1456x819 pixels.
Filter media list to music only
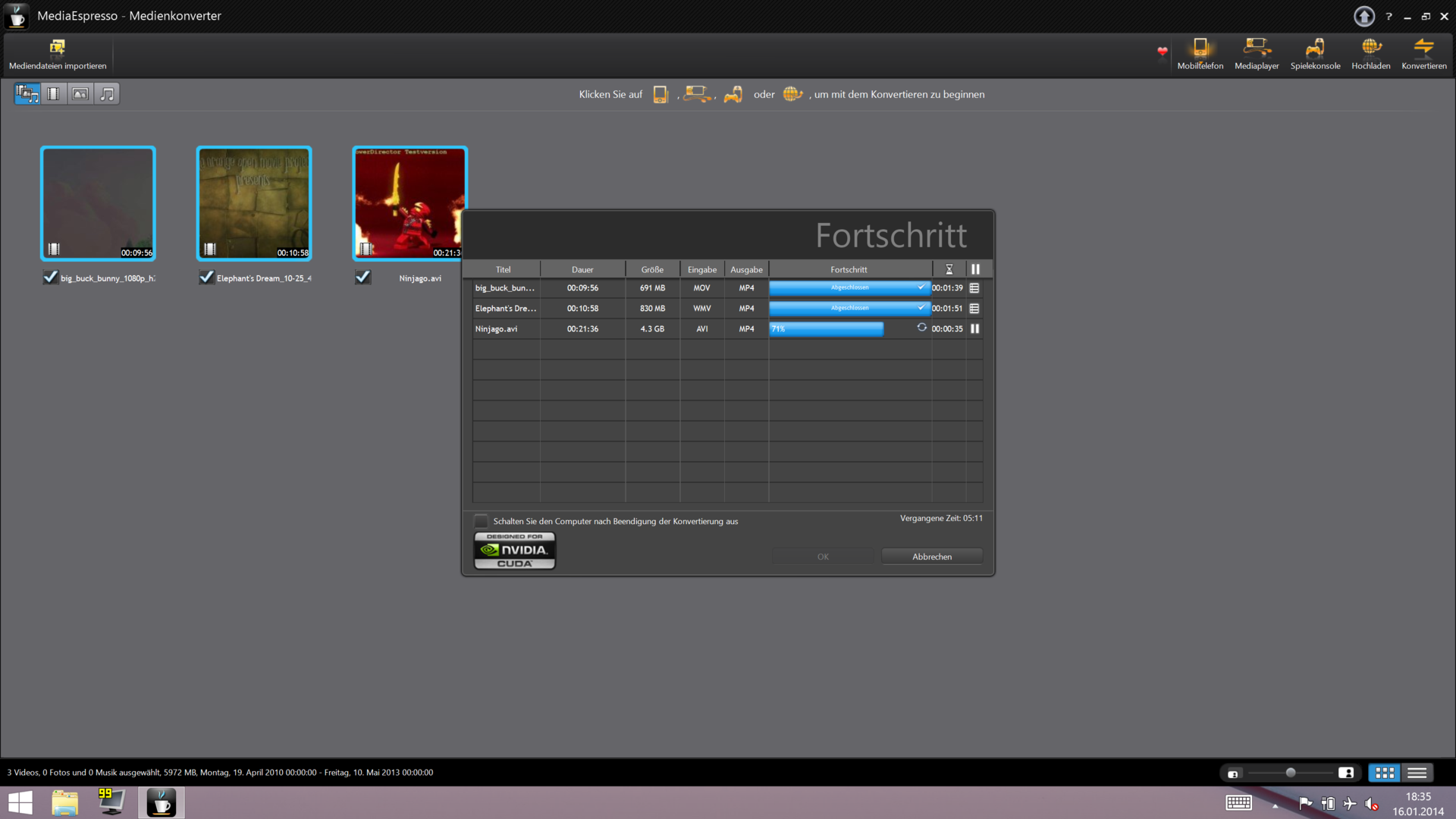[107, 94]
